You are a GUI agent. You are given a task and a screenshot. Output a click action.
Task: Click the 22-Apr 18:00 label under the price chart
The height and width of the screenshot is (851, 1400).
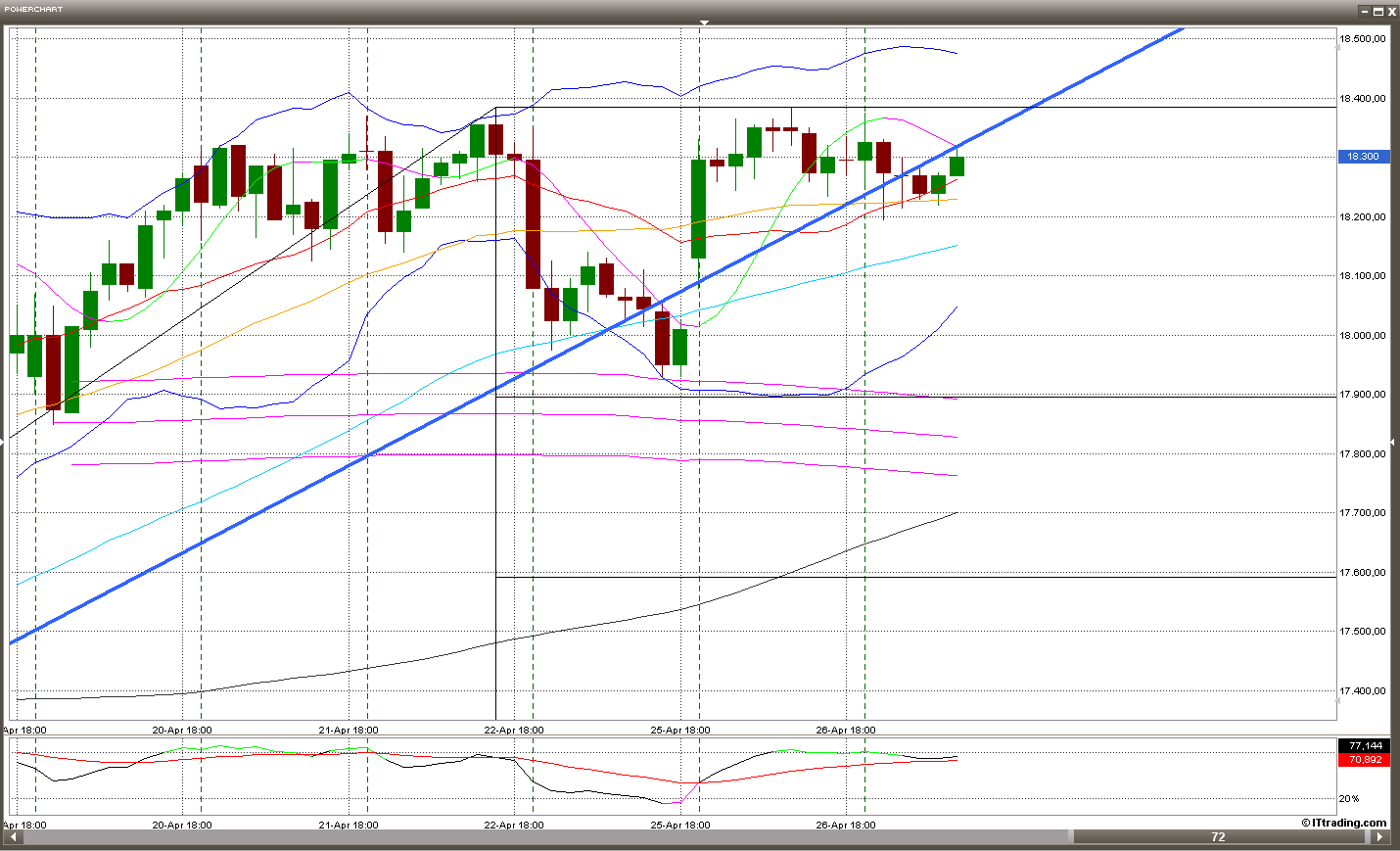514,730
